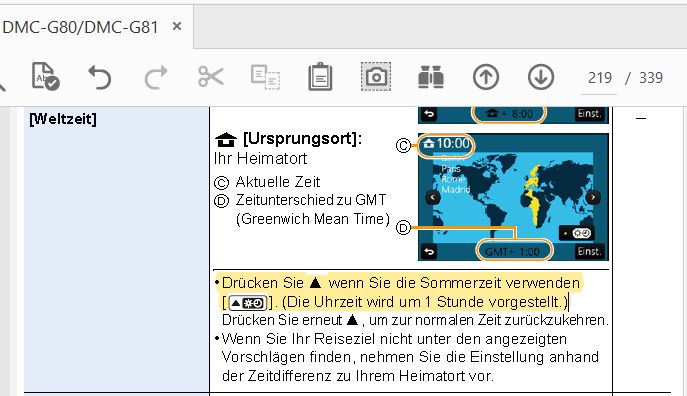Click 'Wenn Sie Ihr Reiseziel nicht' line
Viewport: 687px width, 396px height.
point(394,339)
